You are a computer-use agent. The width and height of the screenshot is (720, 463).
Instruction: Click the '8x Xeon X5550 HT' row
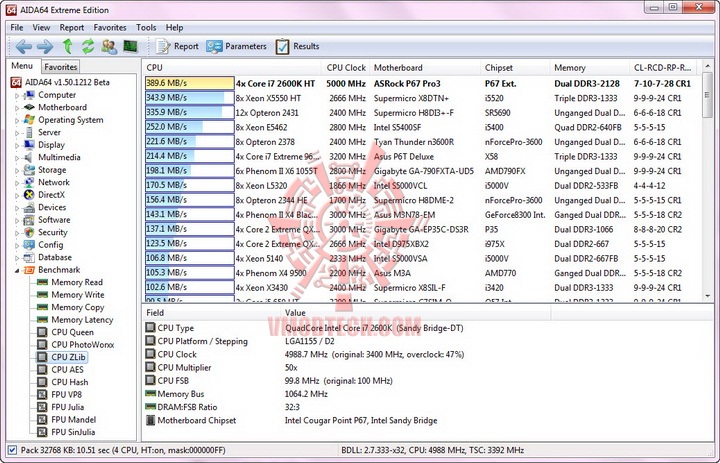coord(422,98)
